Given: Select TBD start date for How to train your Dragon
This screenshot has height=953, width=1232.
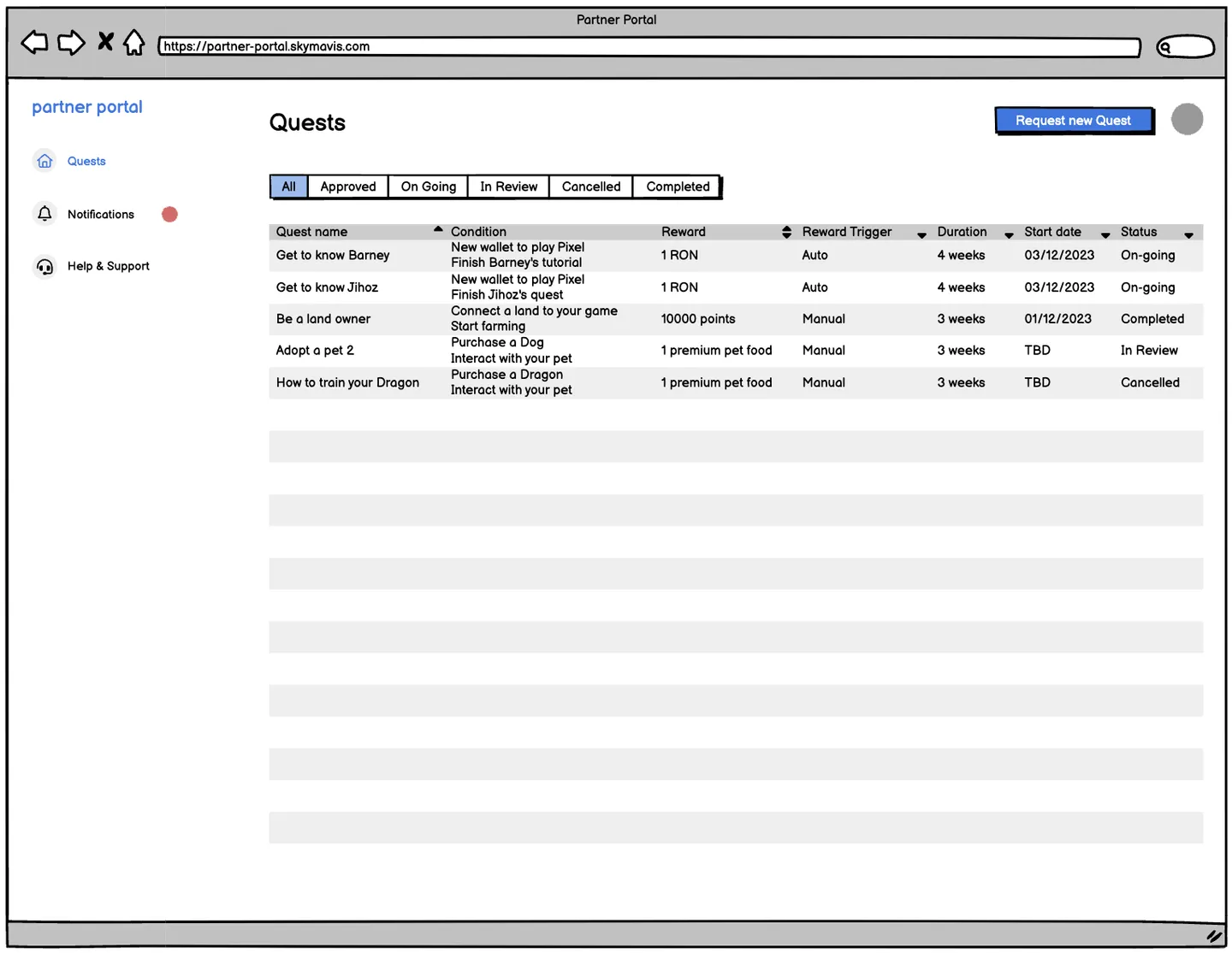Looking at the screenshot, I should 1037,382.
